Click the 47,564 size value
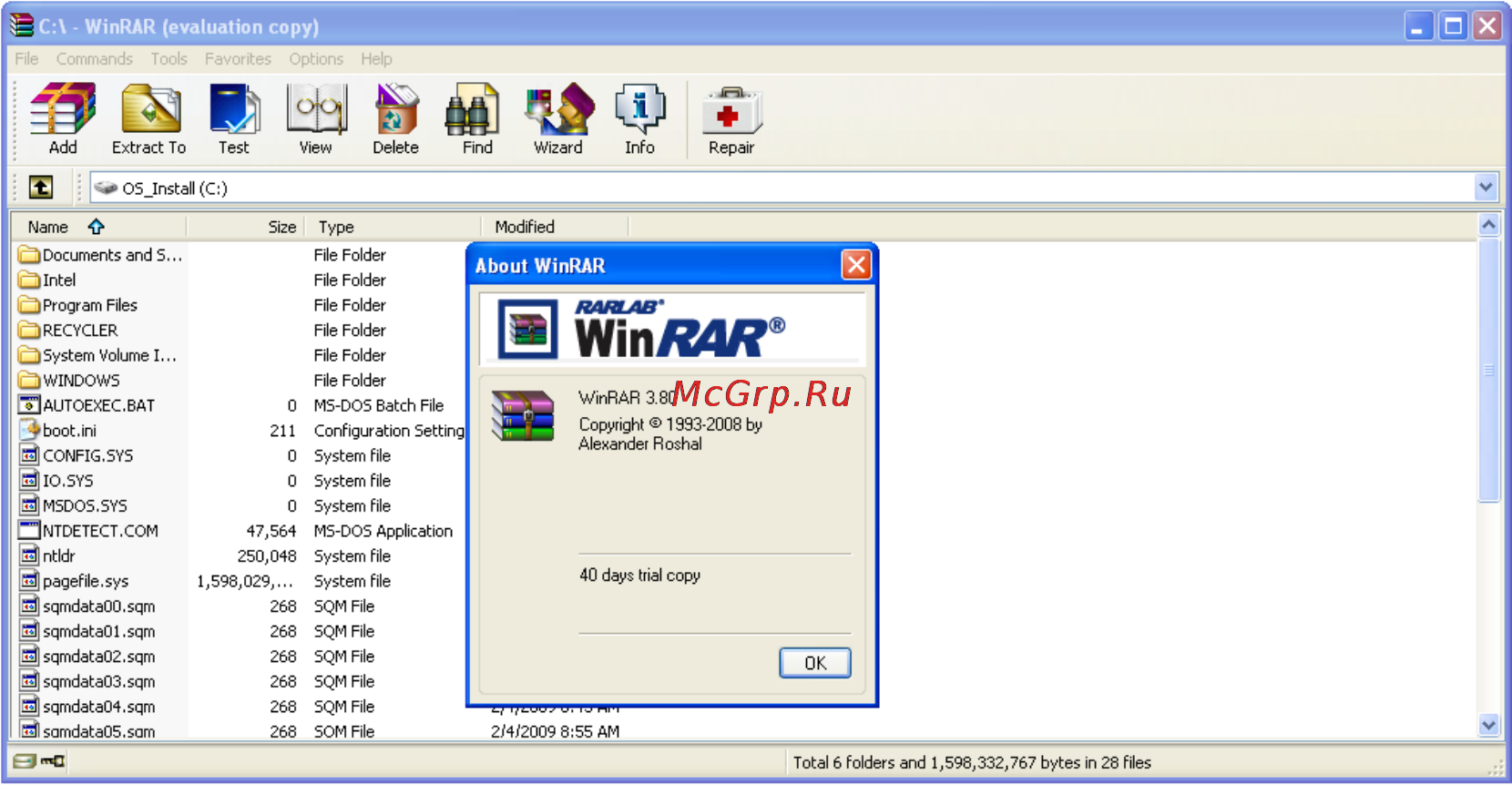This screenshot has width=1512, height=785. (271, 531)
